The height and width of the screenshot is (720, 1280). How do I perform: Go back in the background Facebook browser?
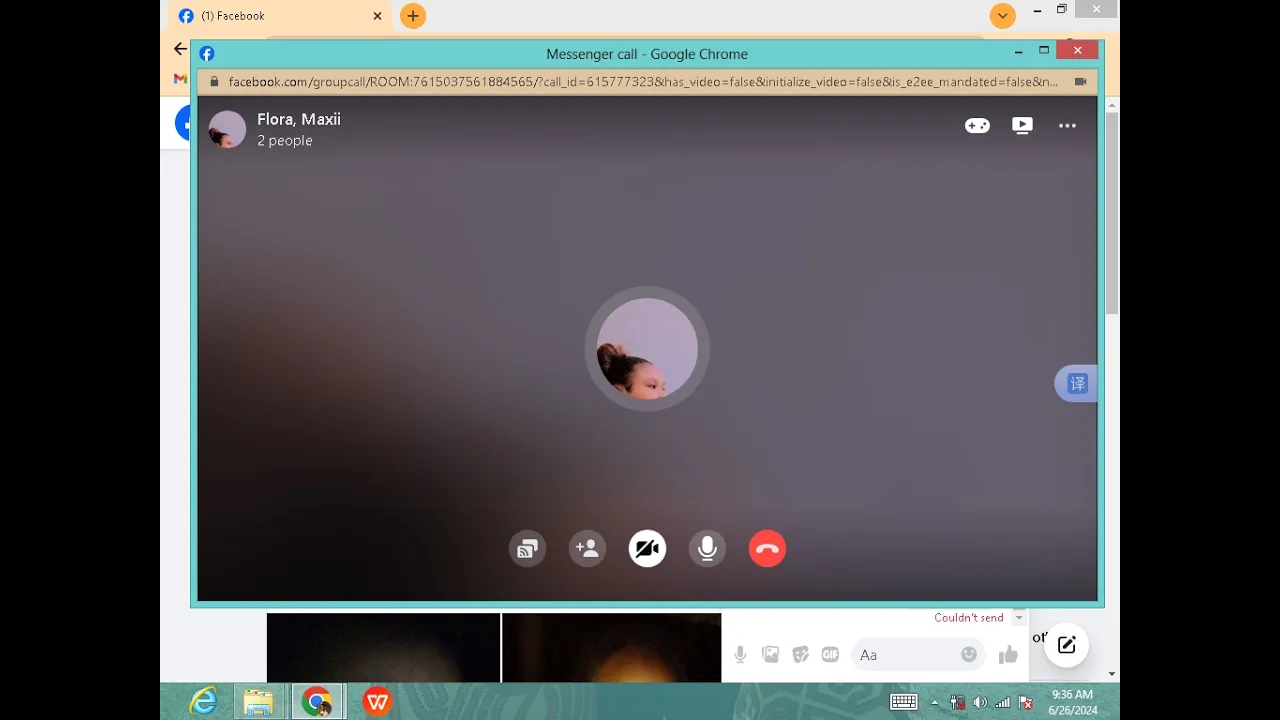(180, 48)
